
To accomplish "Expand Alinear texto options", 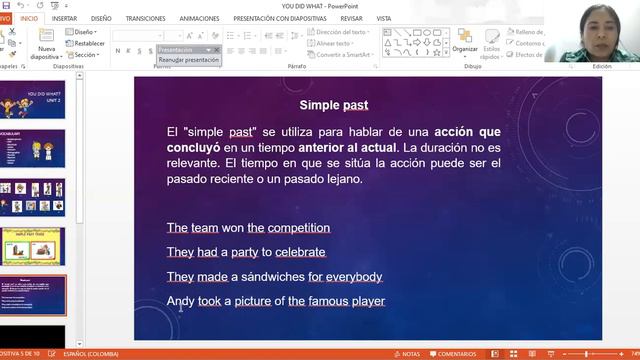I will pos(330,43).
